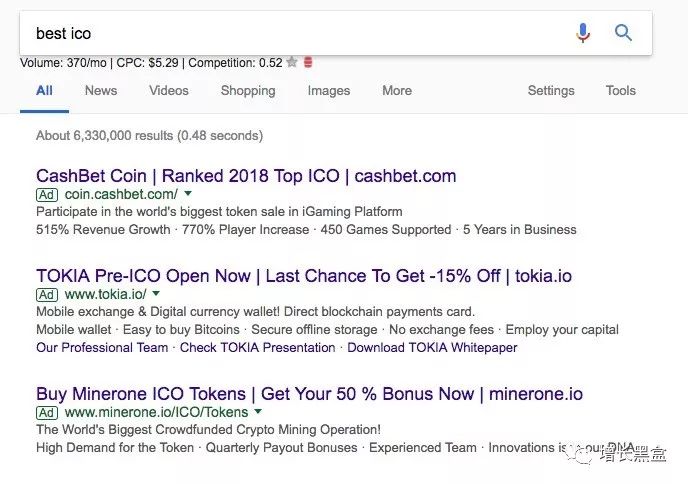Click the Ad badge on minerone result
688x484 pixels.
(x=47, y=412)
